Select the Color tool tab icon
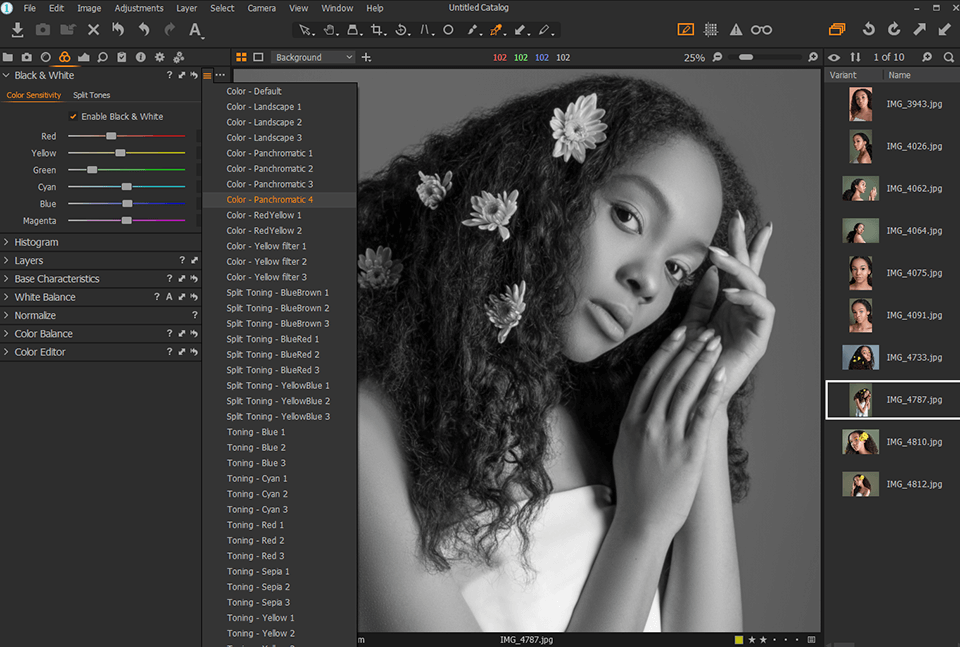The height and width of the screenshot is (647, 960). (x=64, y=58)
